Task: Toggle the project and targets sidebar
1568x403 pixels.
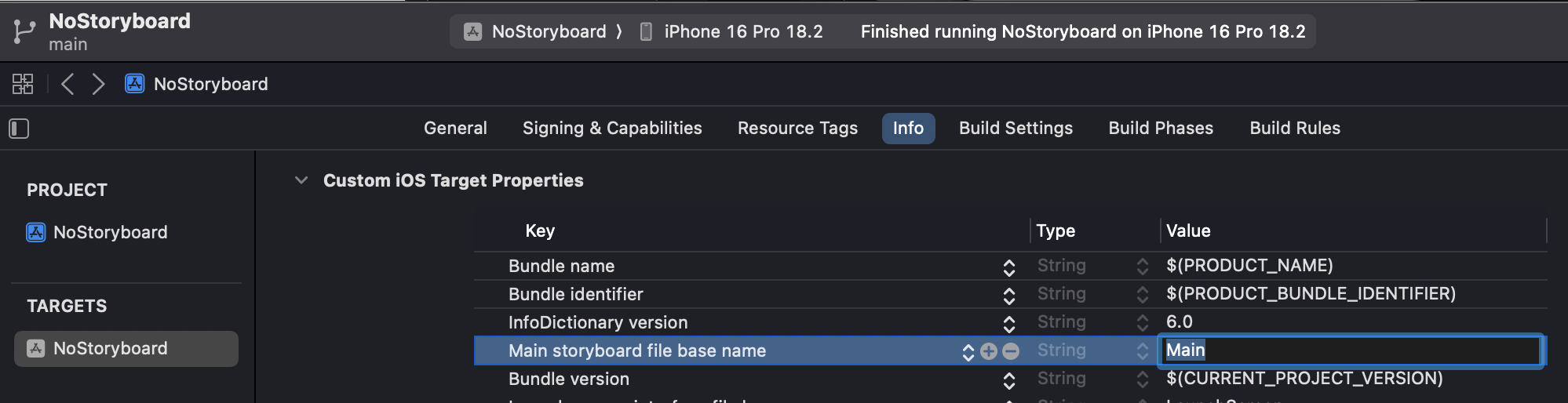Action: pos(19,129)
